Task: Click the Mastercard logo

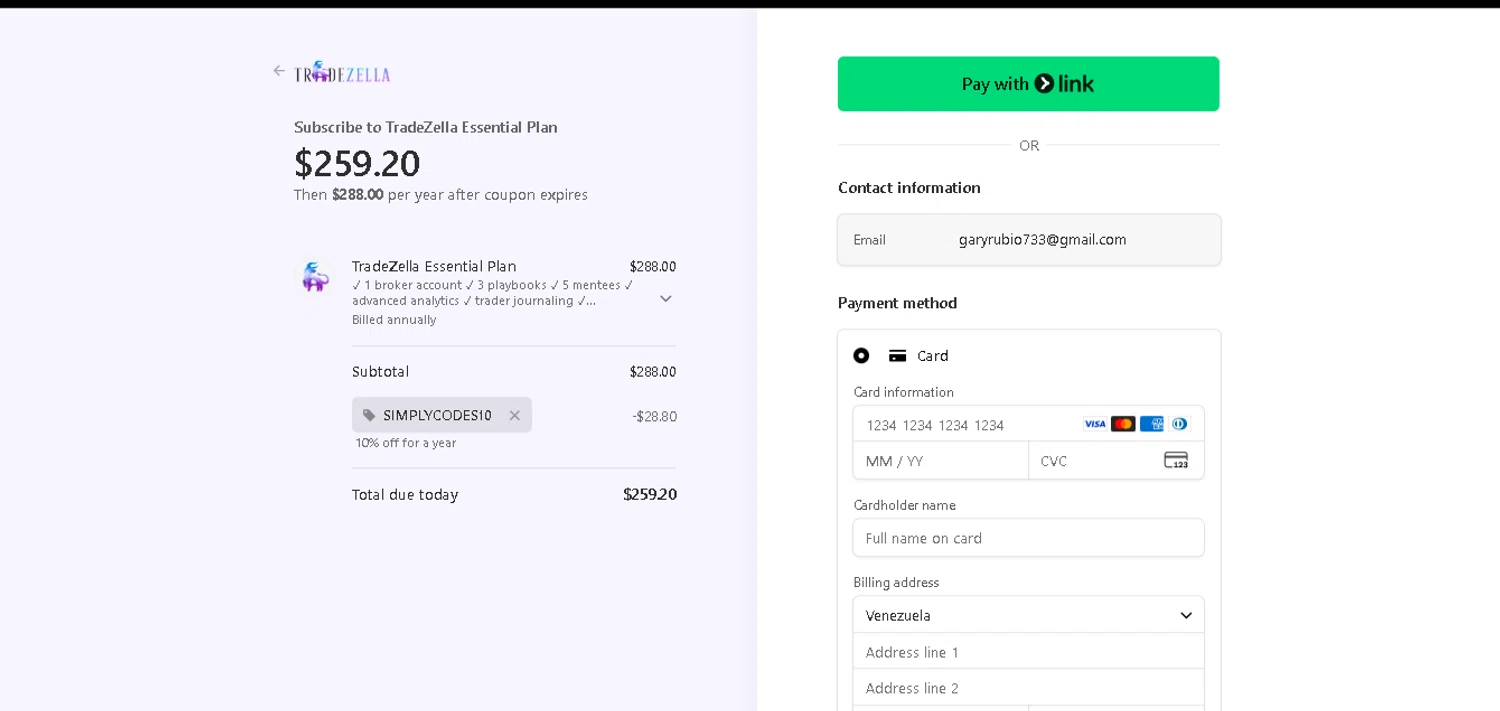Action: point(1123,424)
